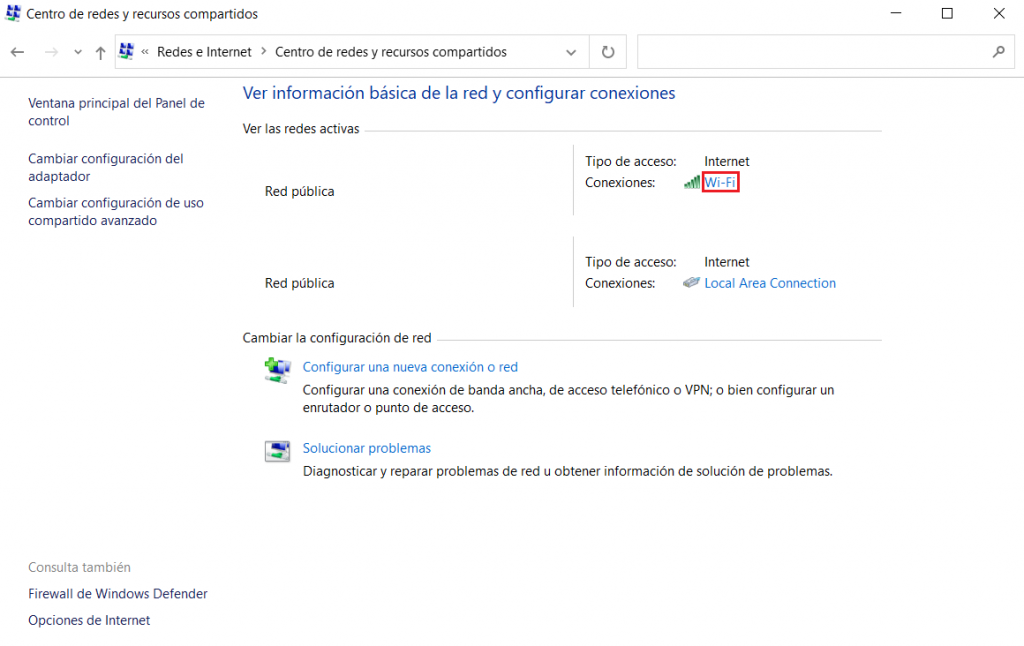Open the Wi-Fi connection link
1024x646 pixels.
click(720, 182)
